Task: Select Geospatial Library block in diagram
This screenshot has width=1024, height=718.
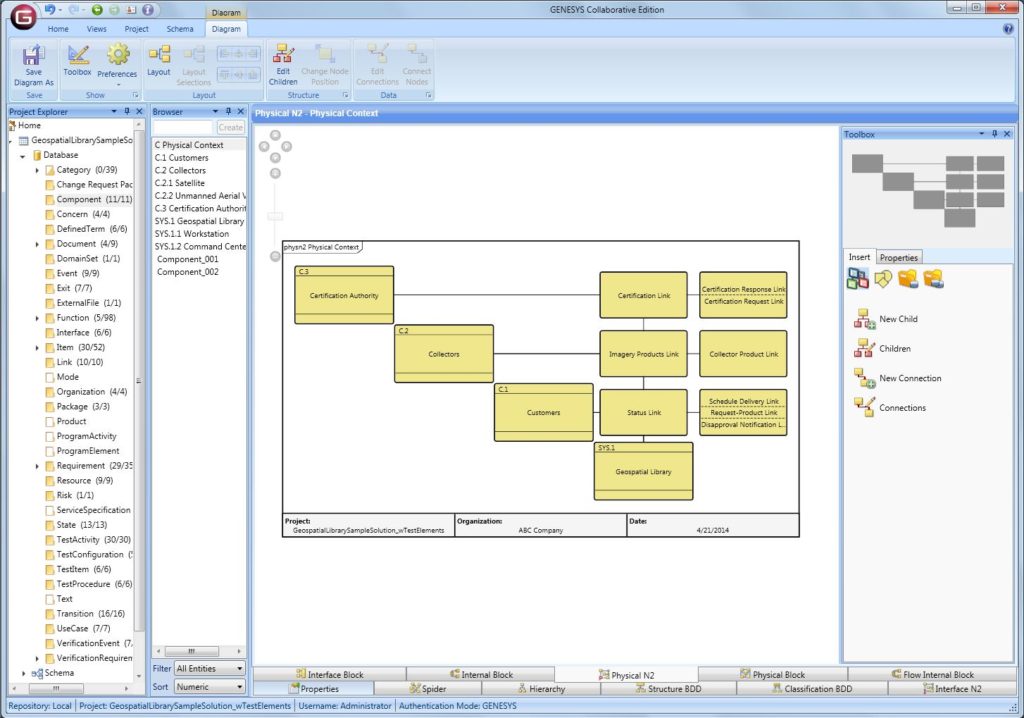Action: (643, 471)
